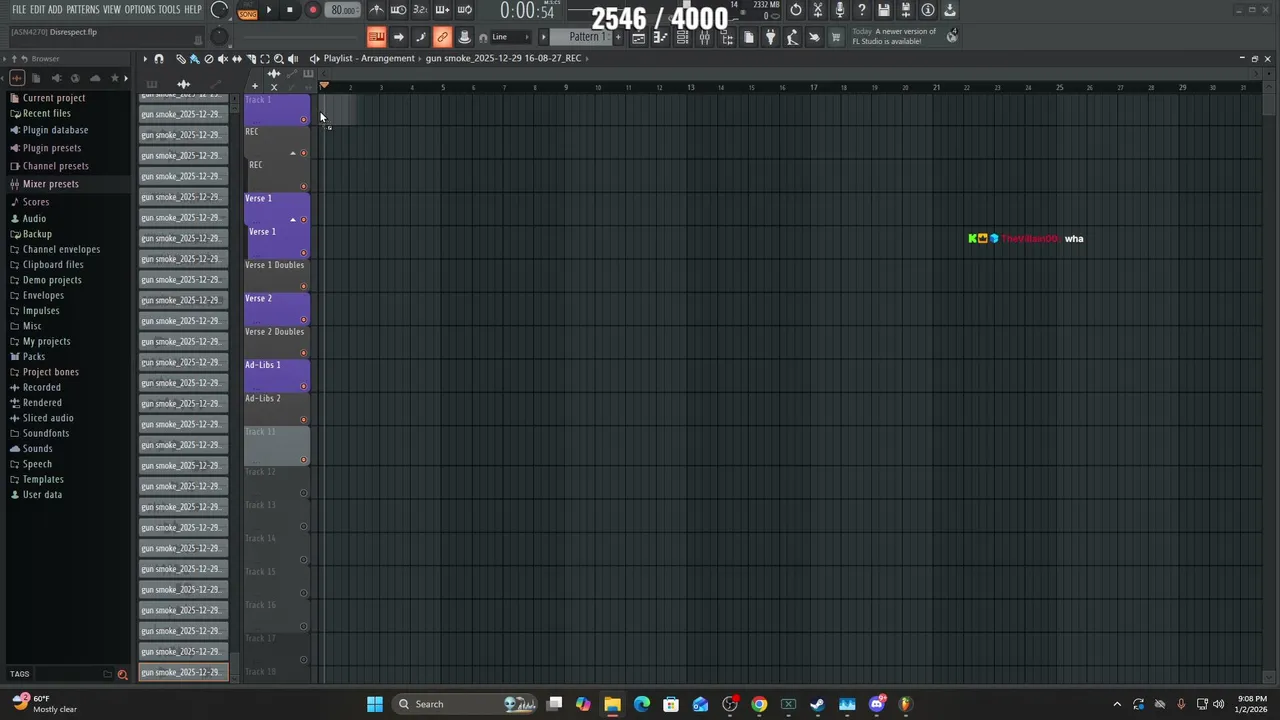Image resolution: width=1280 pixels, height=720 pixels.
Task: Click the project info icon
Action: (928, 10)
